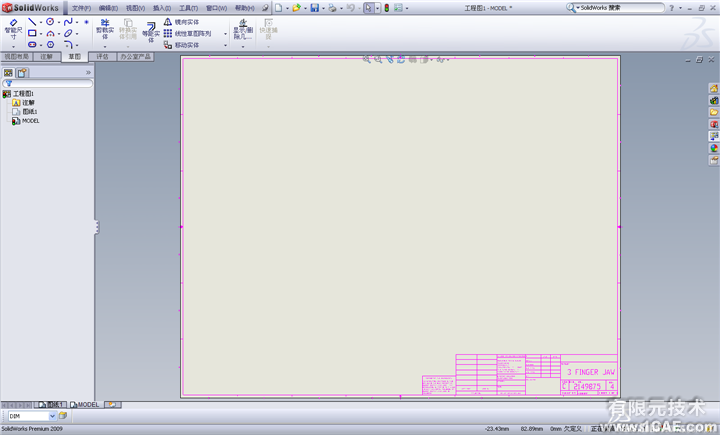Switch to the 视图布局 View Layout tab

[17, 56]
